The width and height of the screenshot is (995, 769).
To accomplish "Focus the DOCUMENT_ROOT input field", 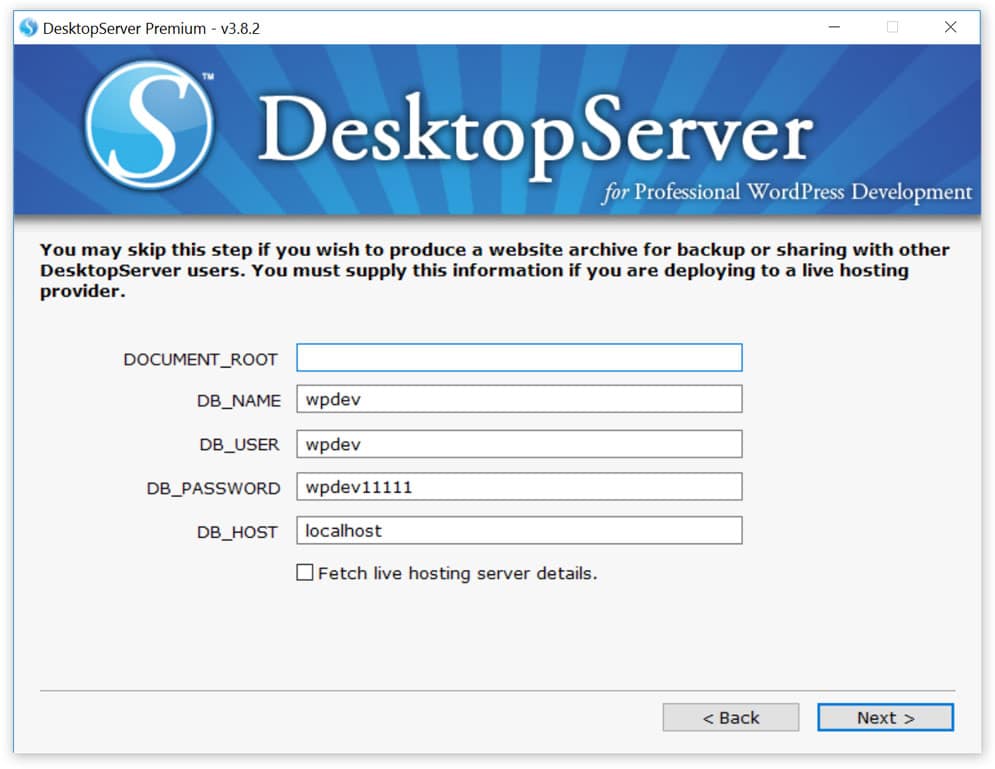I will 519,358.
